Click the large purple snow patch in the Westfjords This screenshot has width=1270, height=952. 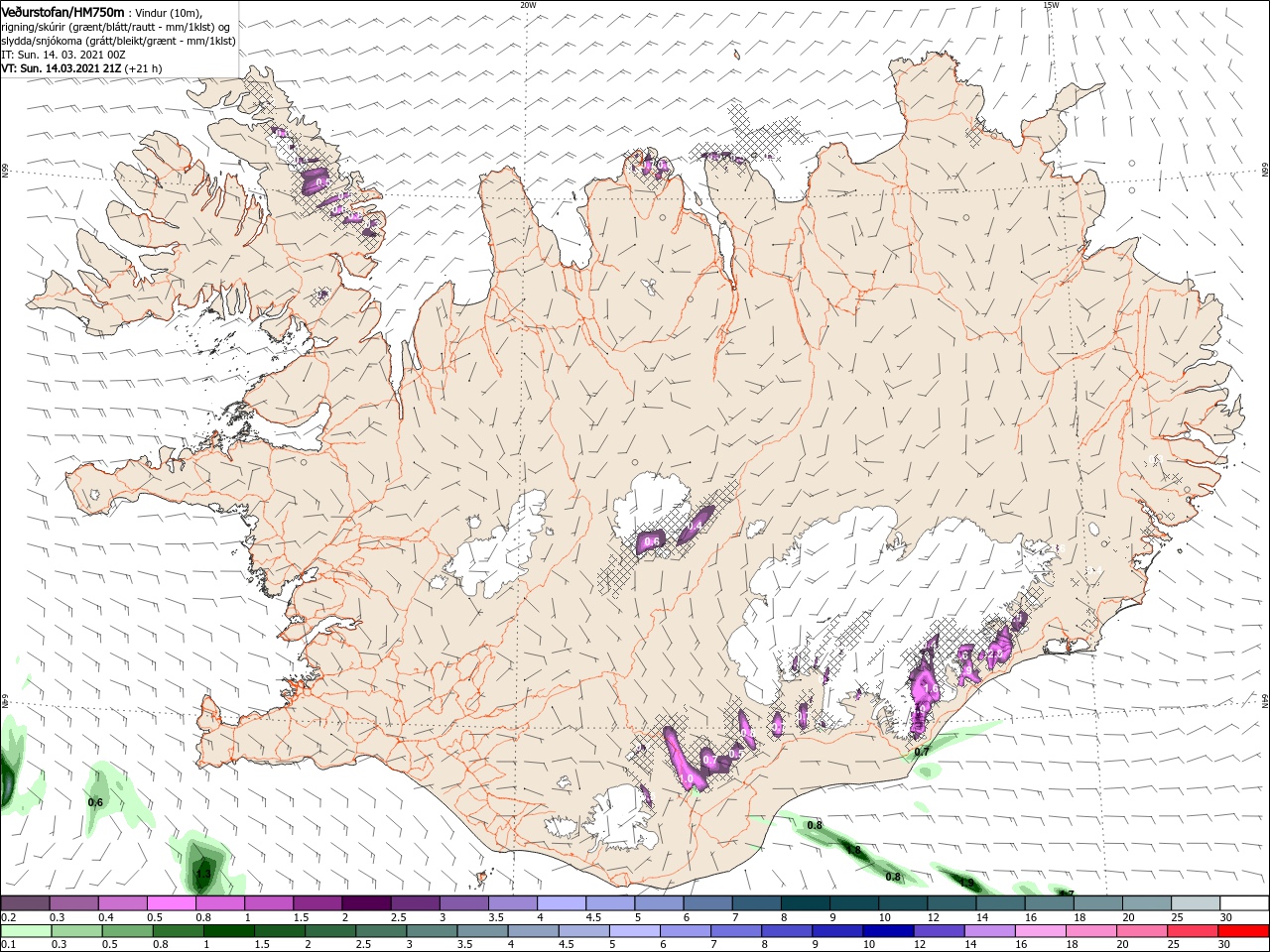pyautogui.click(x=316, y=180)
